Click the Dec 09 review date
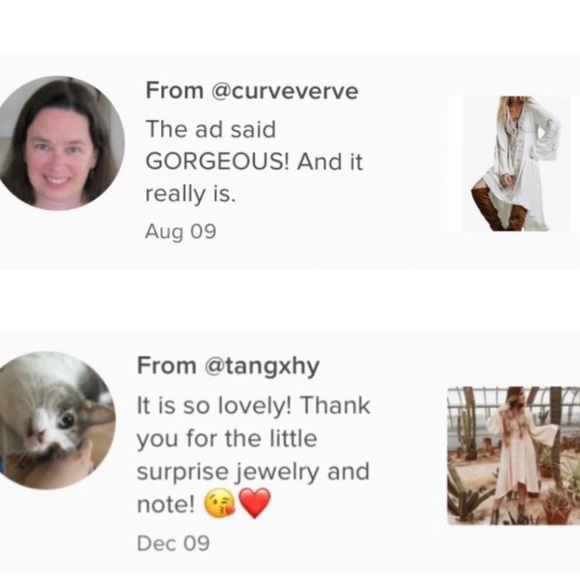This screenshot has height=580, width=580. (x=173, y=543)
